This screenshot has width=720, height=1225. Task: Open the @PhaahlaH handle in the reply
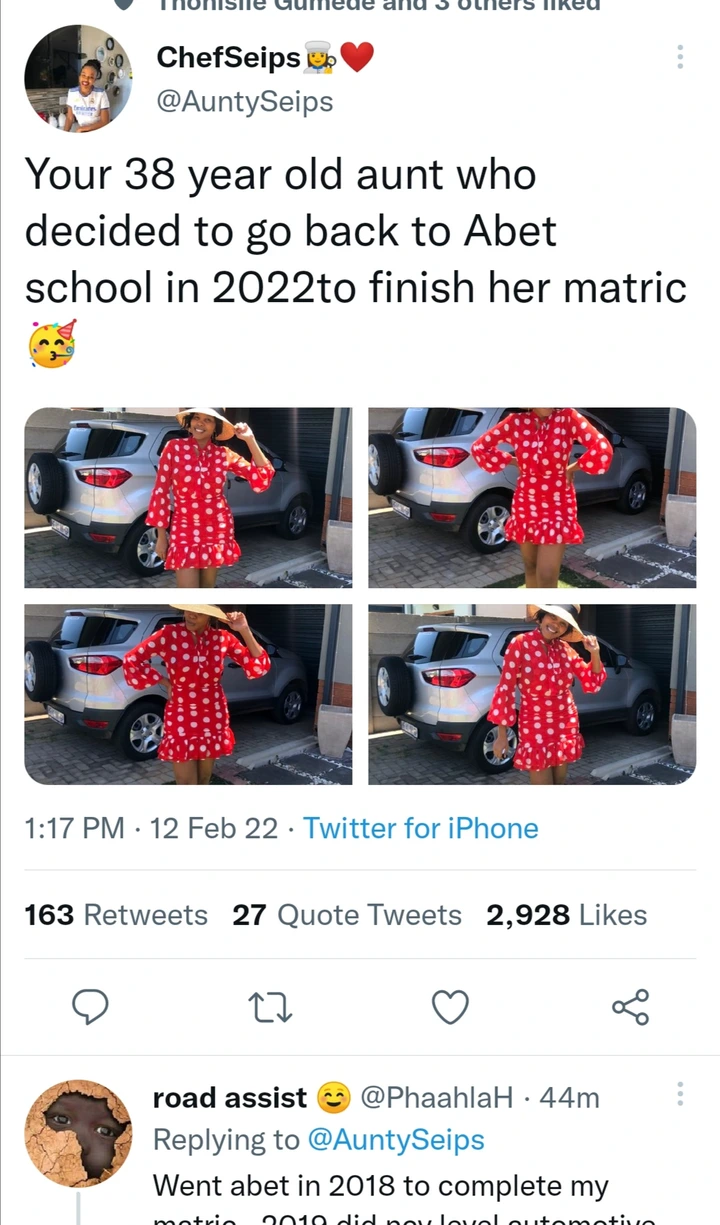[x=436, y=1097]
